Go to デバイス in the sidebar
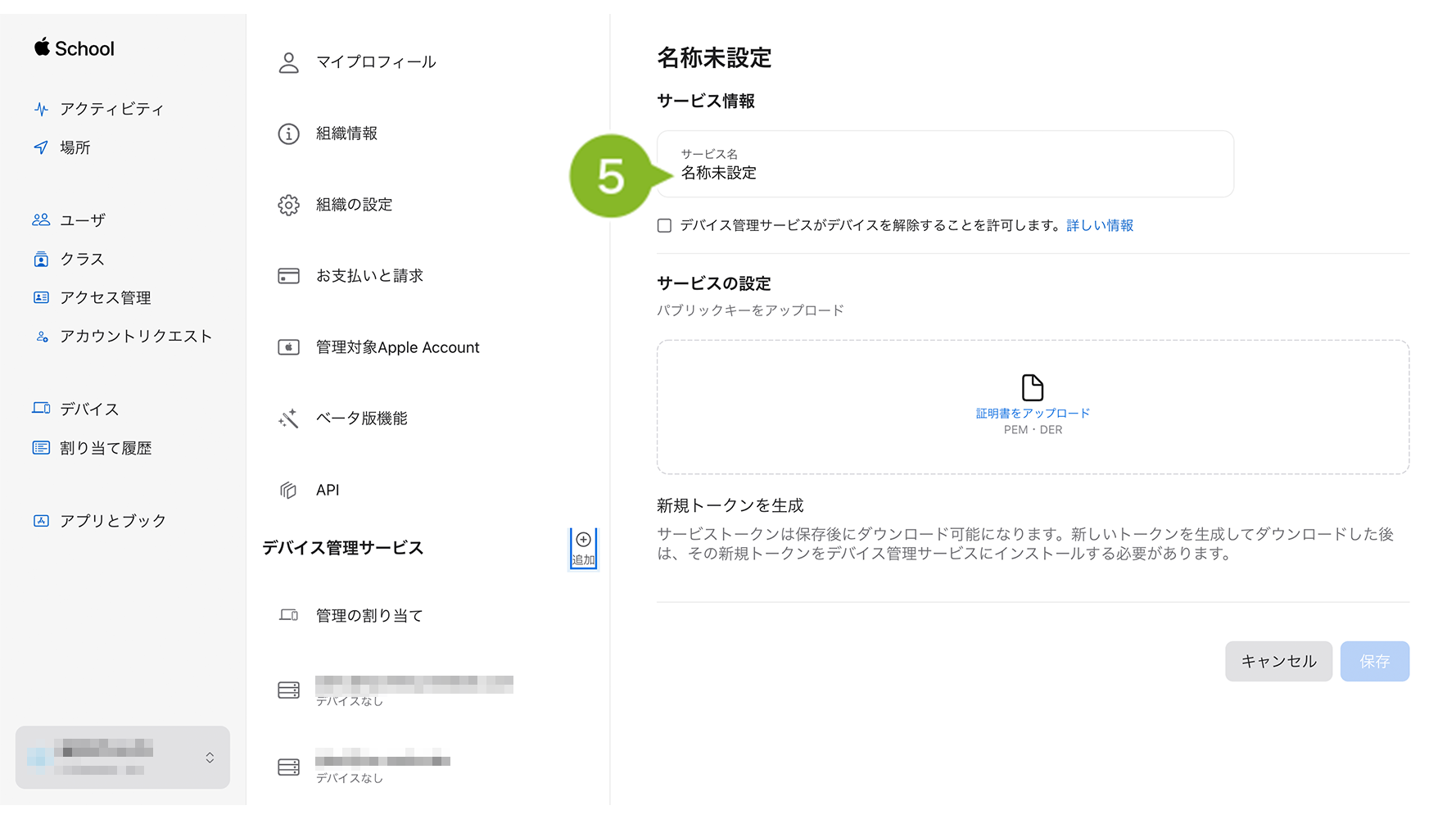Viewport: 1456px width, 819px height. point(88,409)
